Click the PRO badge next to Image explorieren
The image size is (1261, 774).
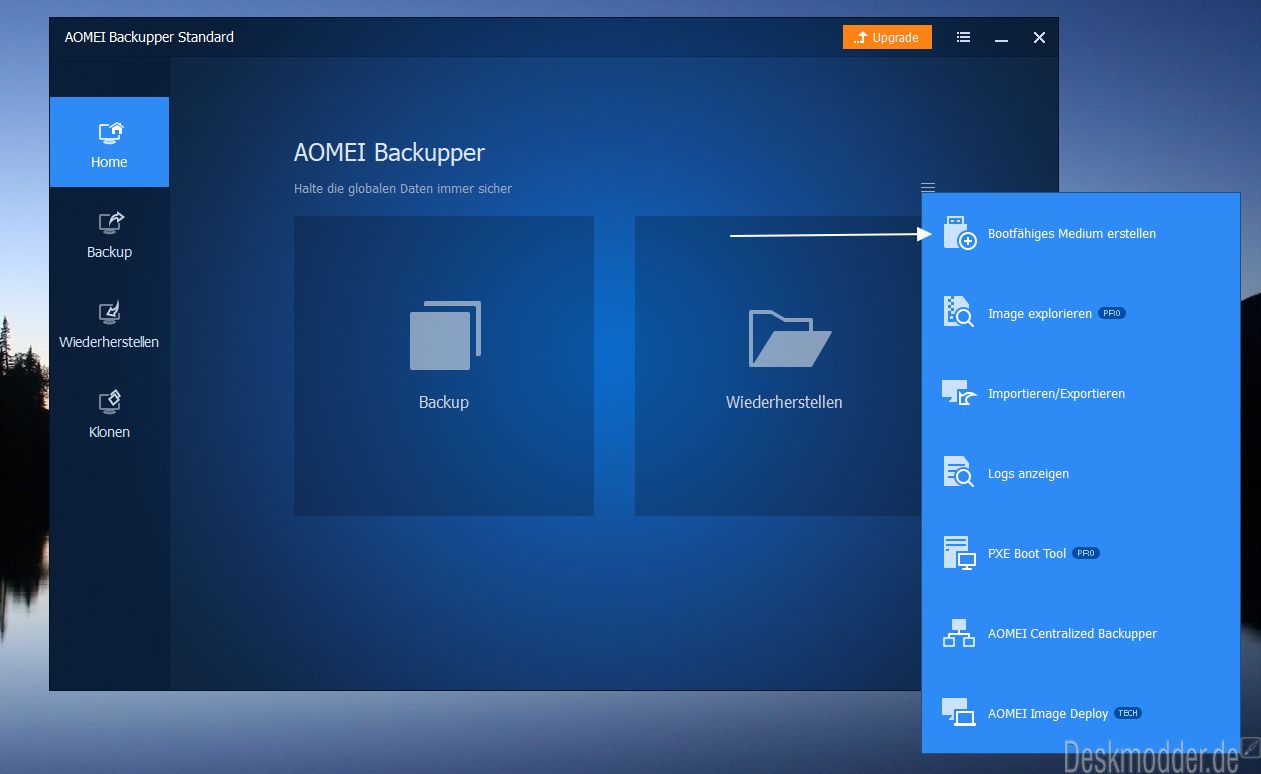(1112, 313)
